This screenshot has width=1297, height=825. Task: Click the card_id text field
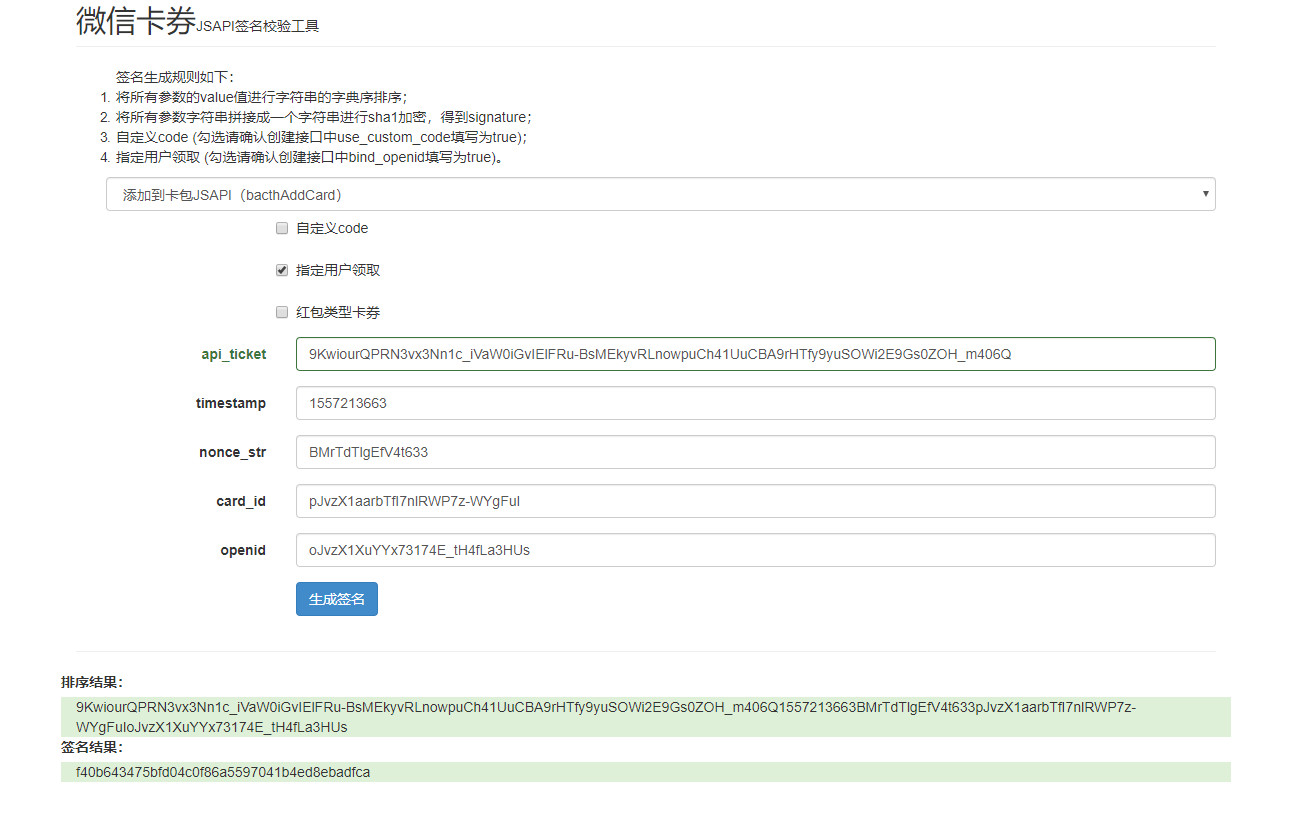point(755,501)
